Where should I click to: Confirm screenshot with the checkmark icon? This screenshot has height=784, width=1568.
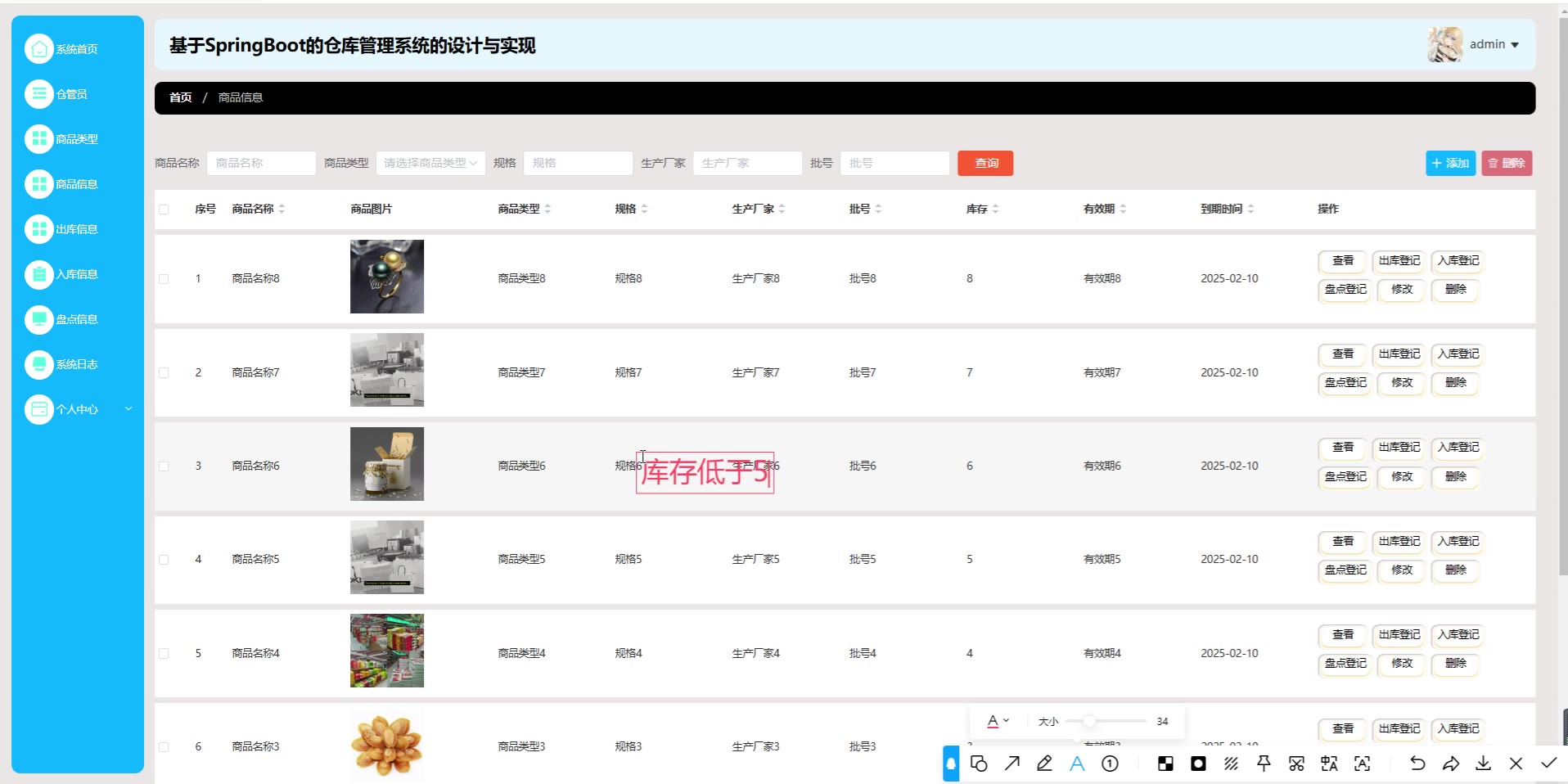point(1548,764)
